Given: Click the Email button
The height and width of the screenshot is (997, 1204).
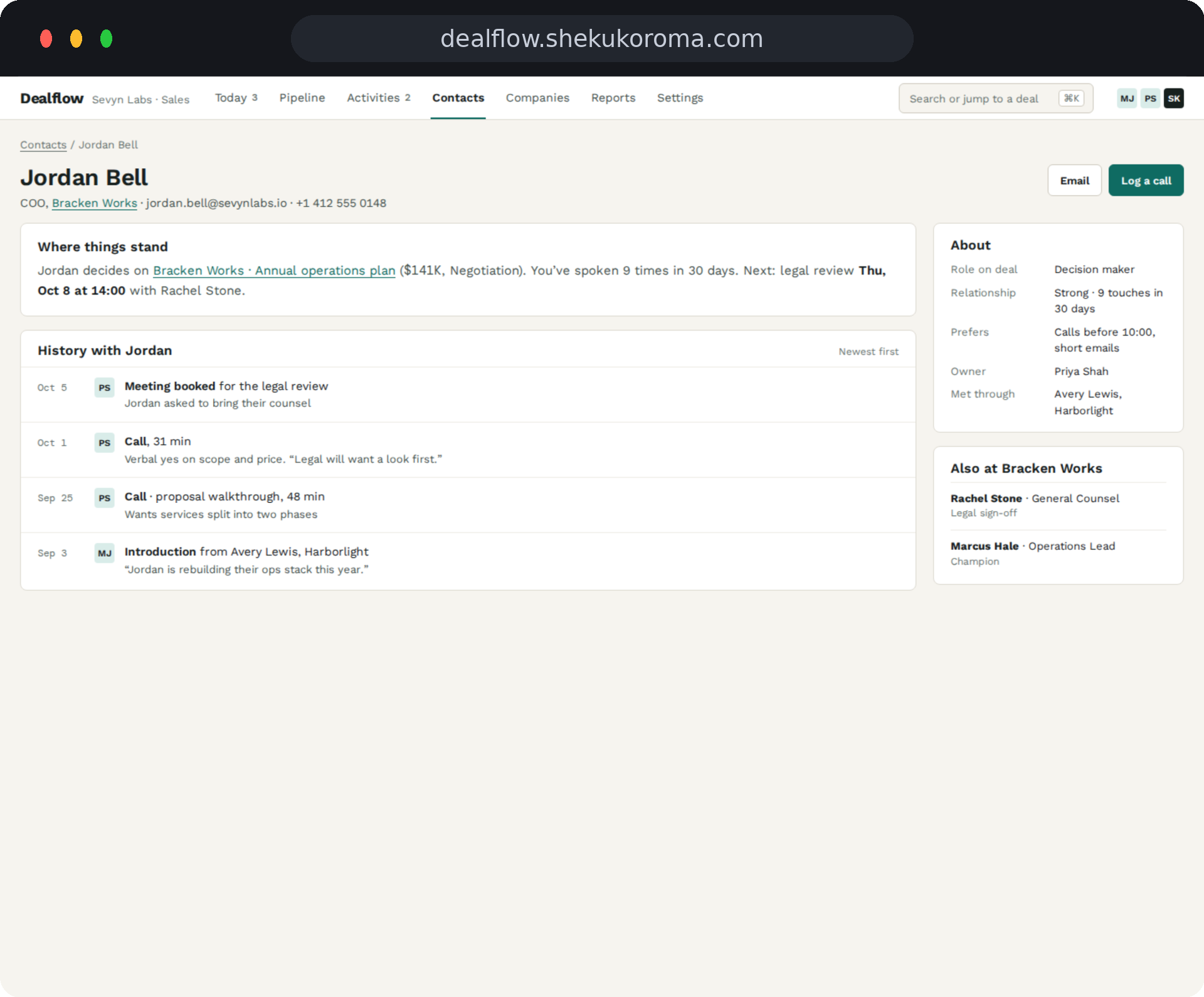Looking at the screenshot, I should 1074,181.
